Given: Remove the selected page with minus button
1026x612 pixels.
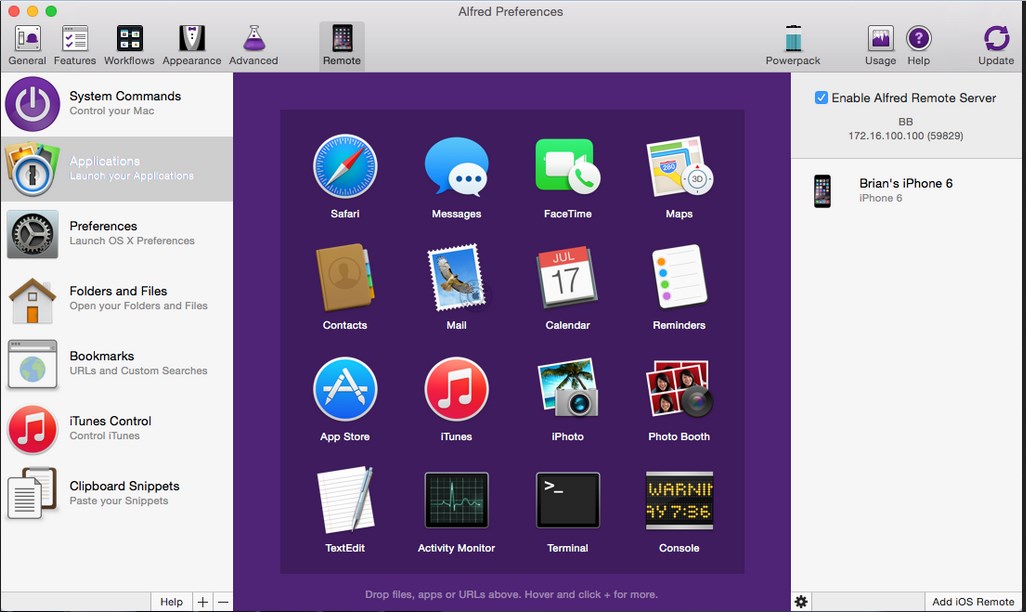Looking at the screenshot, I should (x=222, y=601).
